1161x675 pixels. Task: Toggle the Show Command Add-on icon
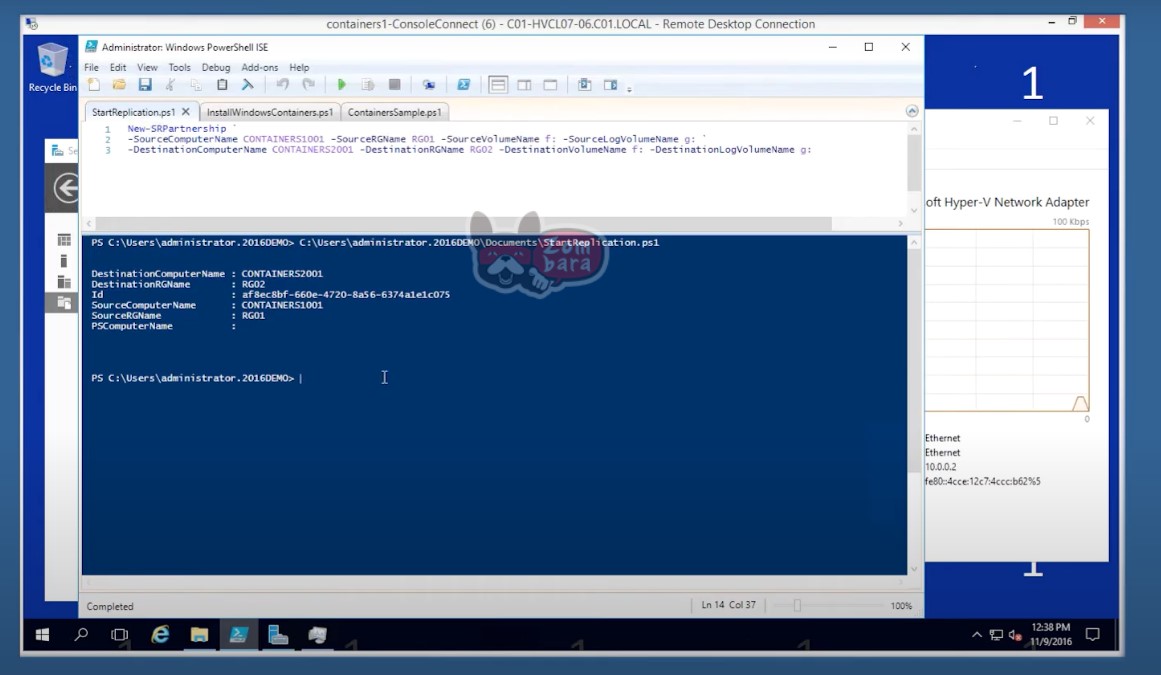[611, 85]
